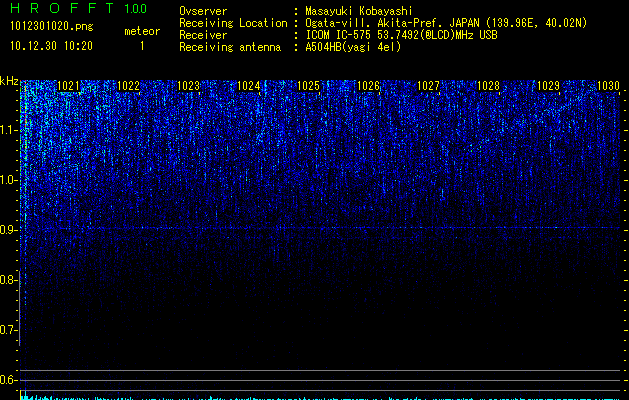Click the 1024 time marker
The height and width of the screenshot is (400, 629).
coord(248,86)
